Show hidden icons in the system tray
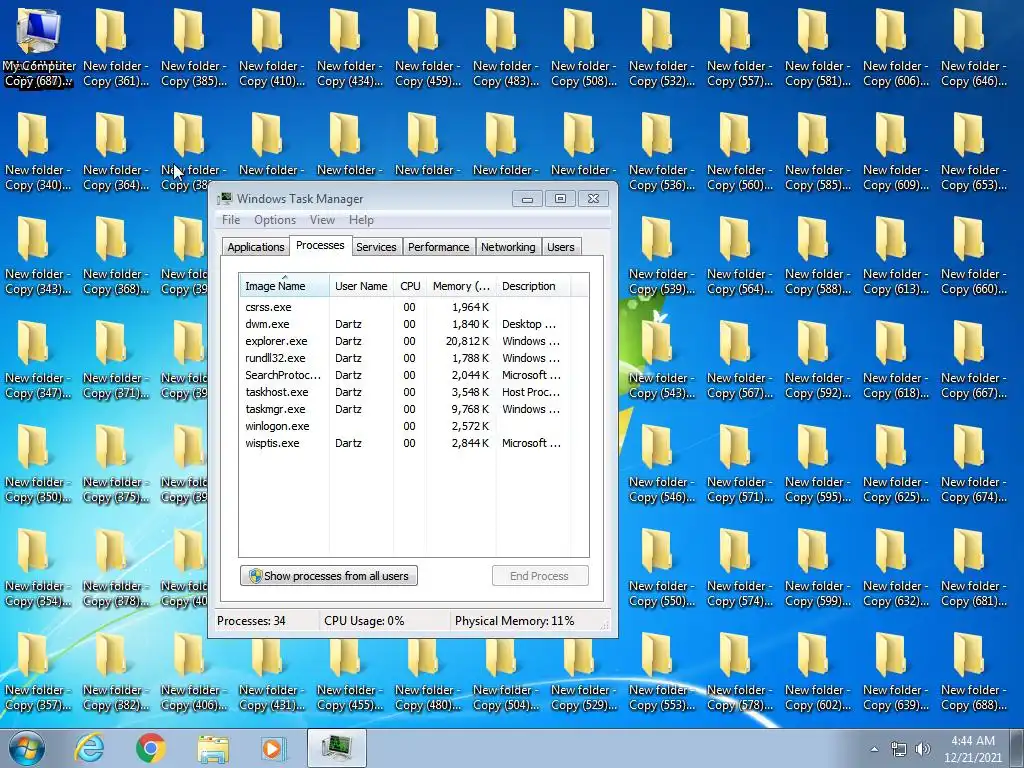 point(874,749)
